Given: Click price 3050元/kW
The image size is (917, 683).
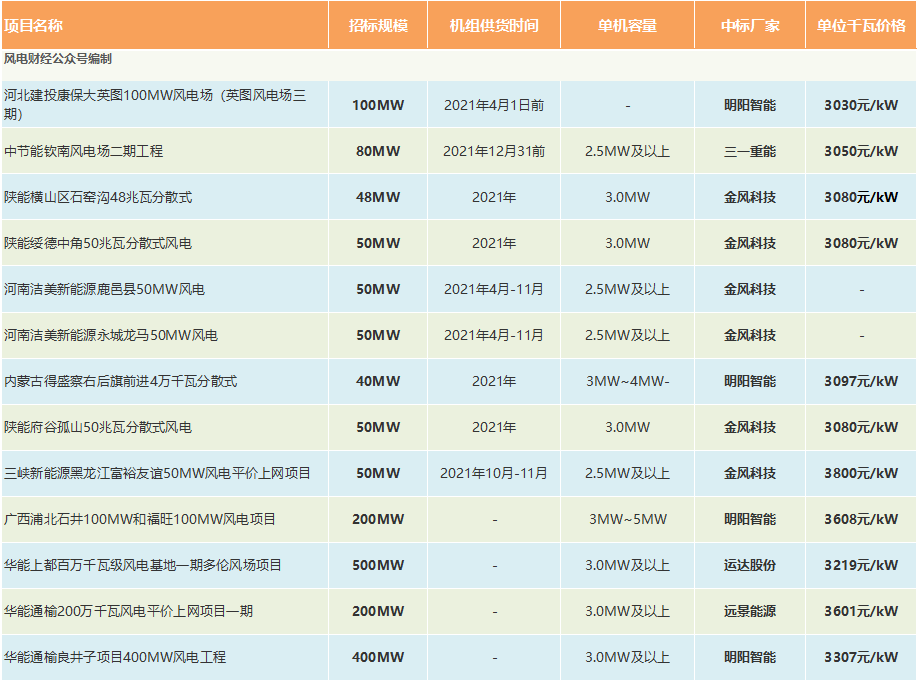Looking at the screenshot, I should pyautogui.click(x=861, y=151).
